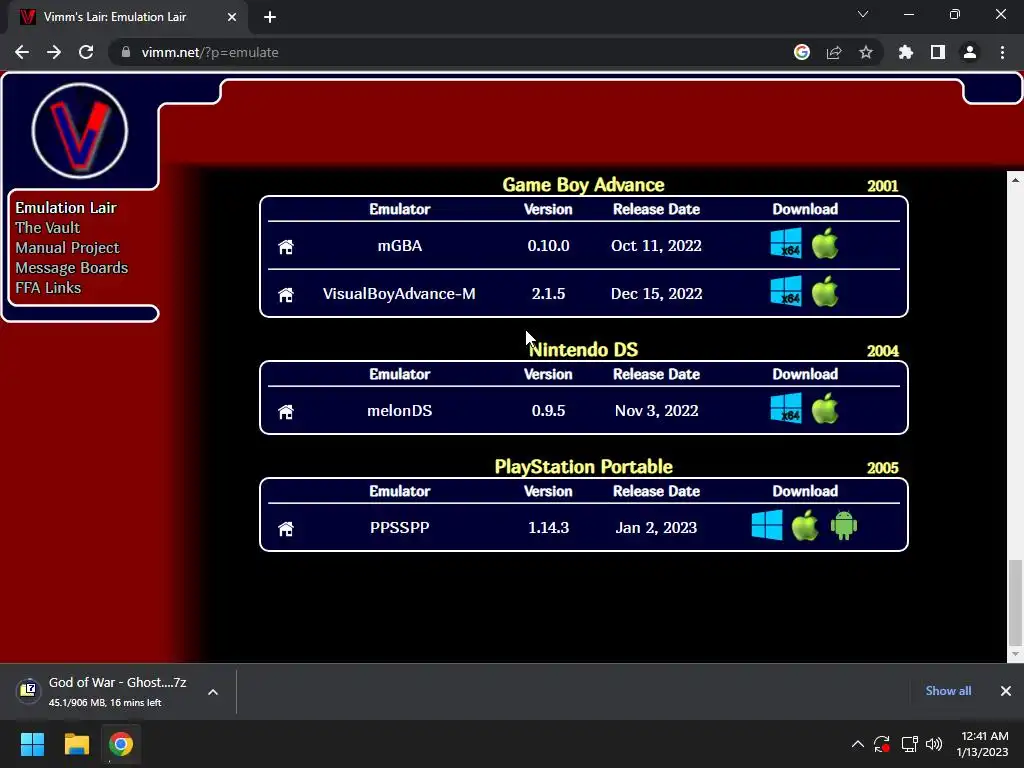Viewport: 1024px width, 768px height.
Task: Bookmark this page with the star icon
Action: click(866, 52)
